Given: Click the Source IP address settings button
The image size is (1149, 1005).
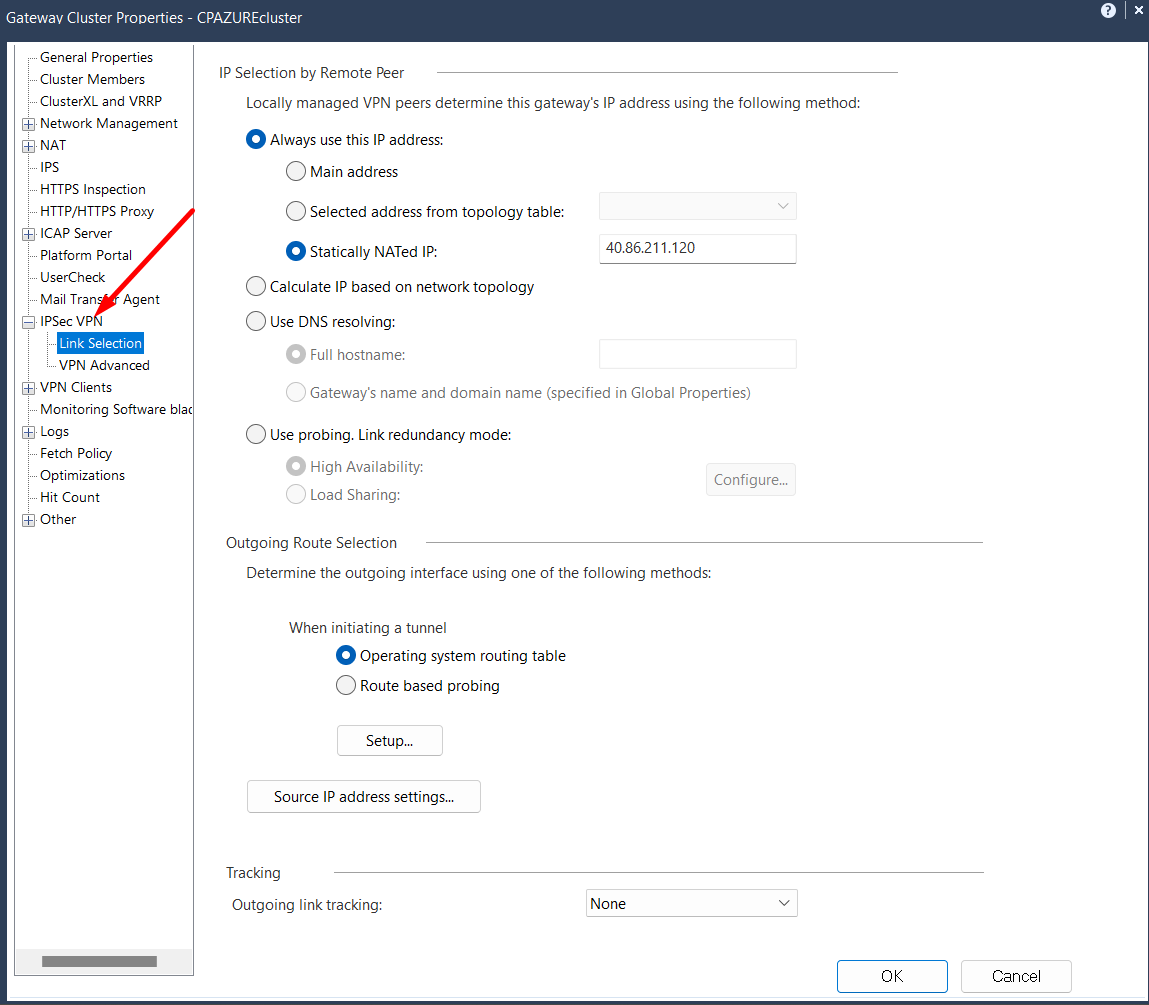Looking at the screenshot, I should [x=363, y=796].
